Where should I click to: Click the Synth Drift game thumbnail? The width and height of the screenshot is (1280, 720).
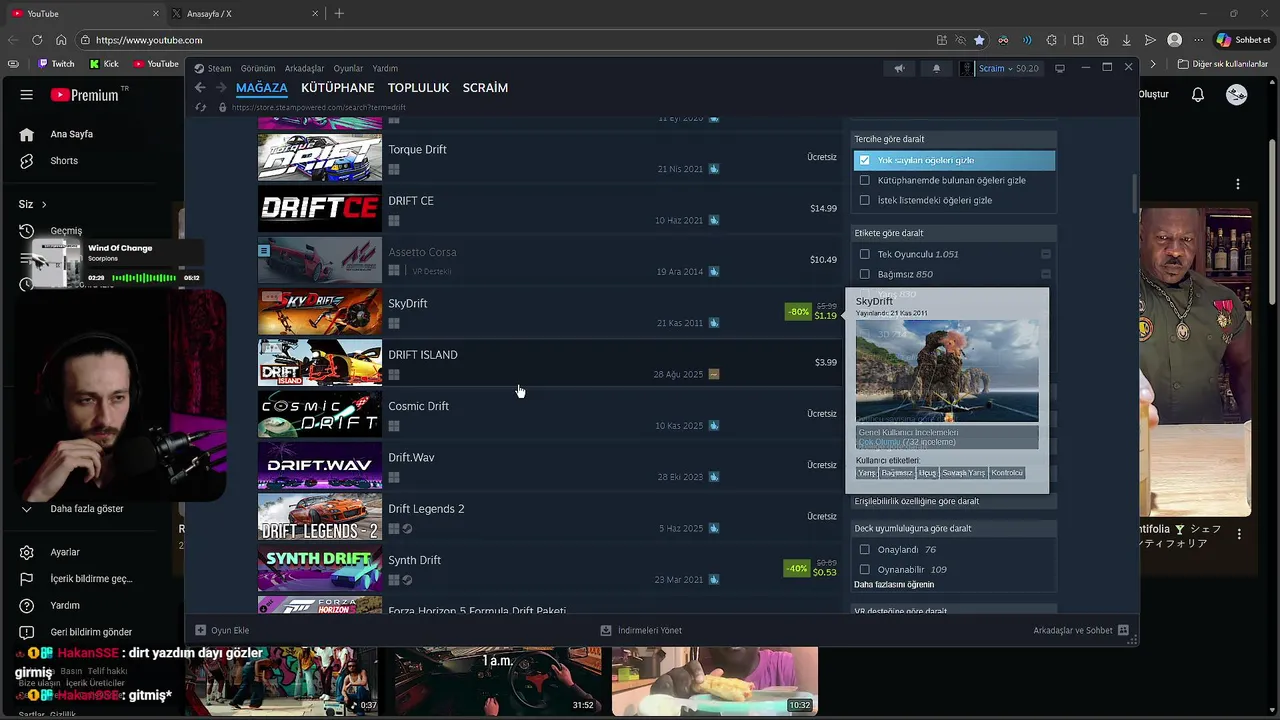coord(320,568)
